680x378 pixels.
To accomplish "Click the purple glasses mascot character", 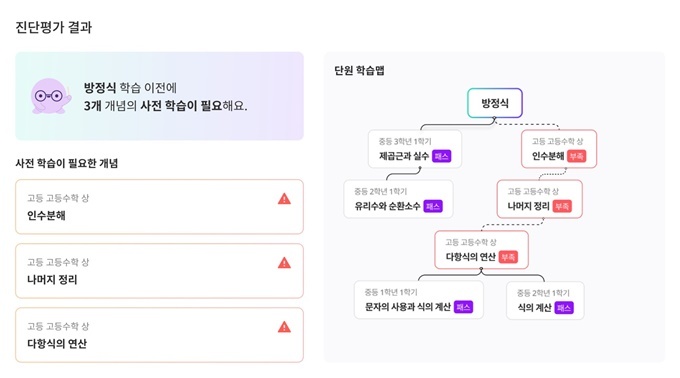I will click(50, 96).
